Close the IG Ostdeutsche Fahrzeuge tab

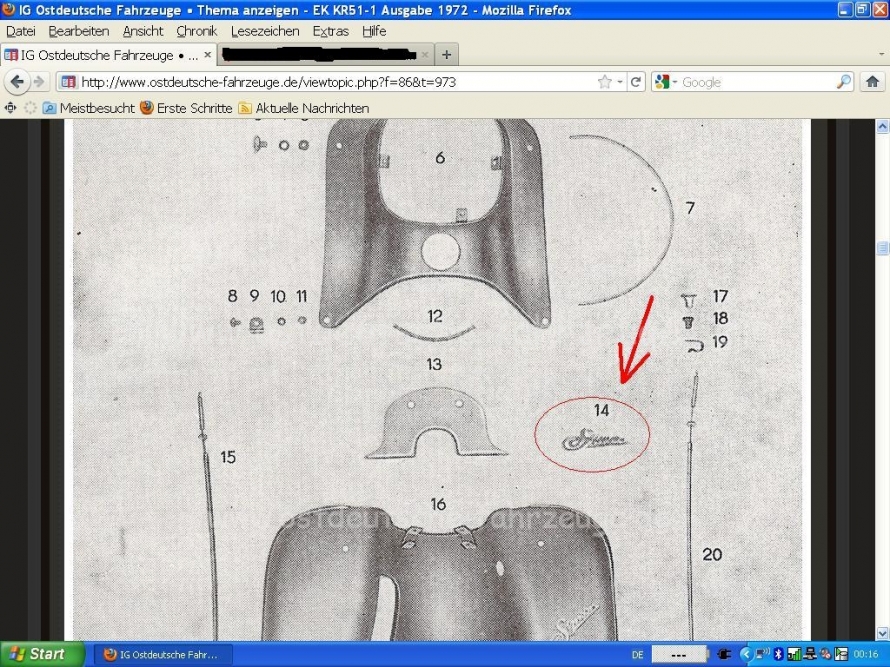[207, 55]
